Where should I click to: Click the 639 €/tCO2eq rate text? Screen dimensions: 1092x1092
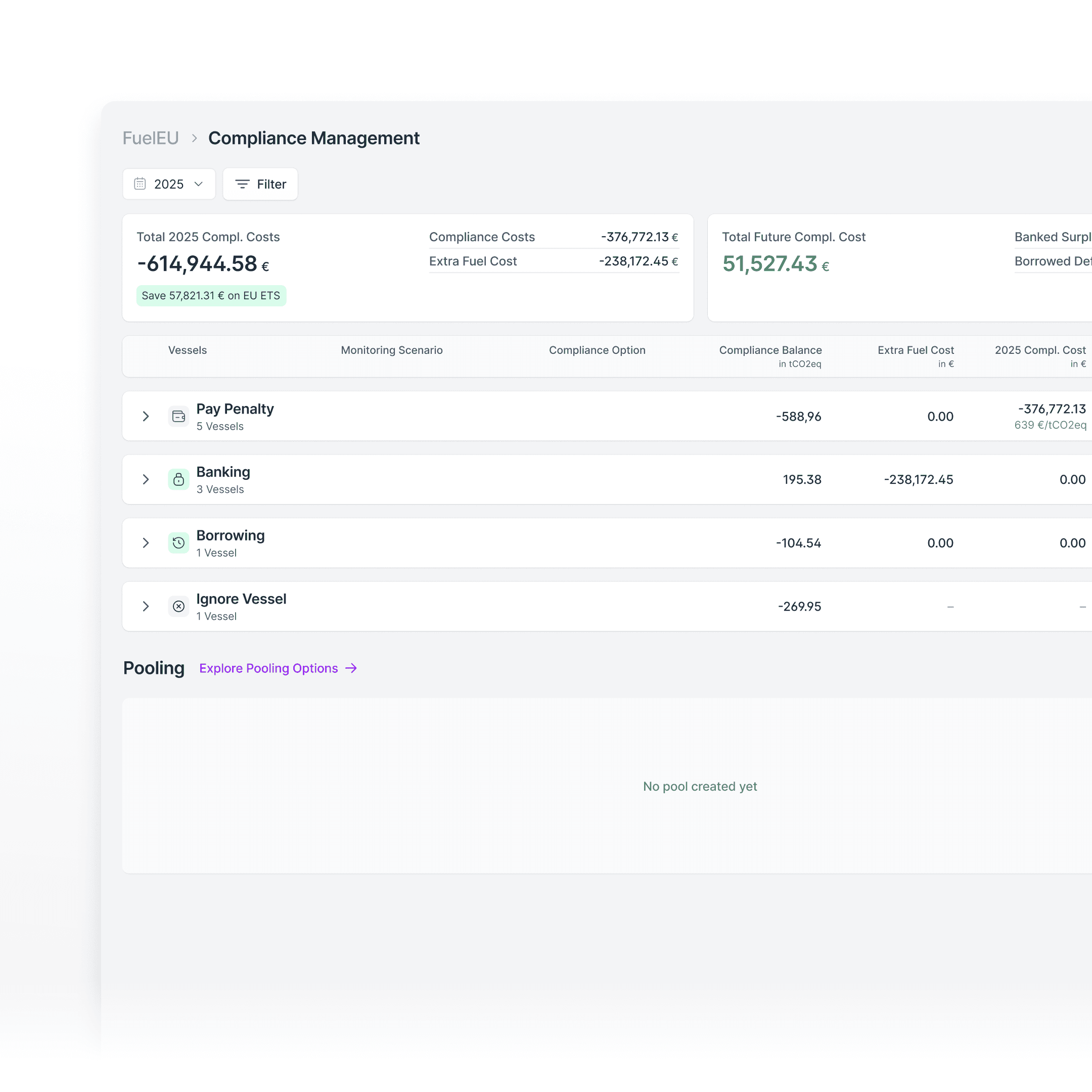pyautogui.click(x=1050, y=425)
